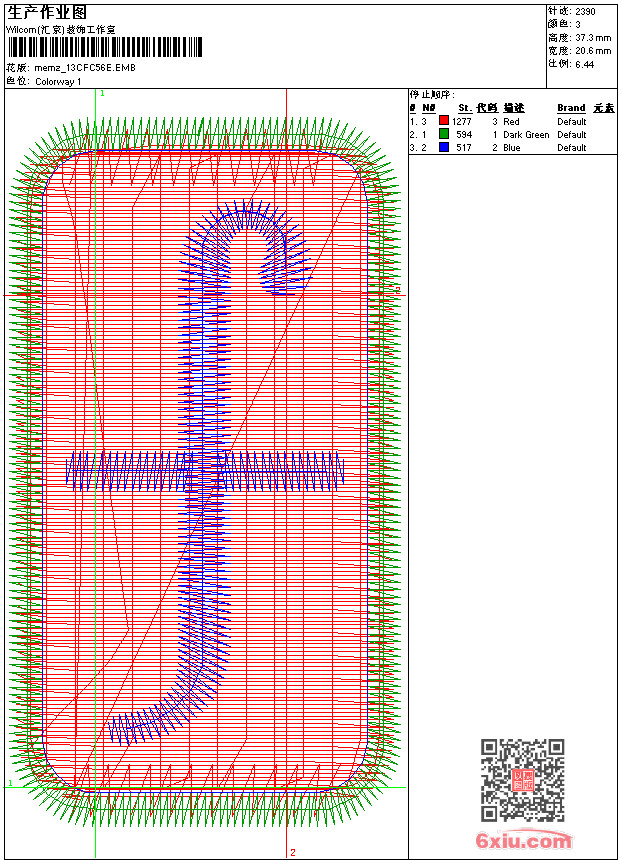This screenshot has height=860, width=620.
Task: Click the height value 37.3 mm
Action: [x=593, y=38]
